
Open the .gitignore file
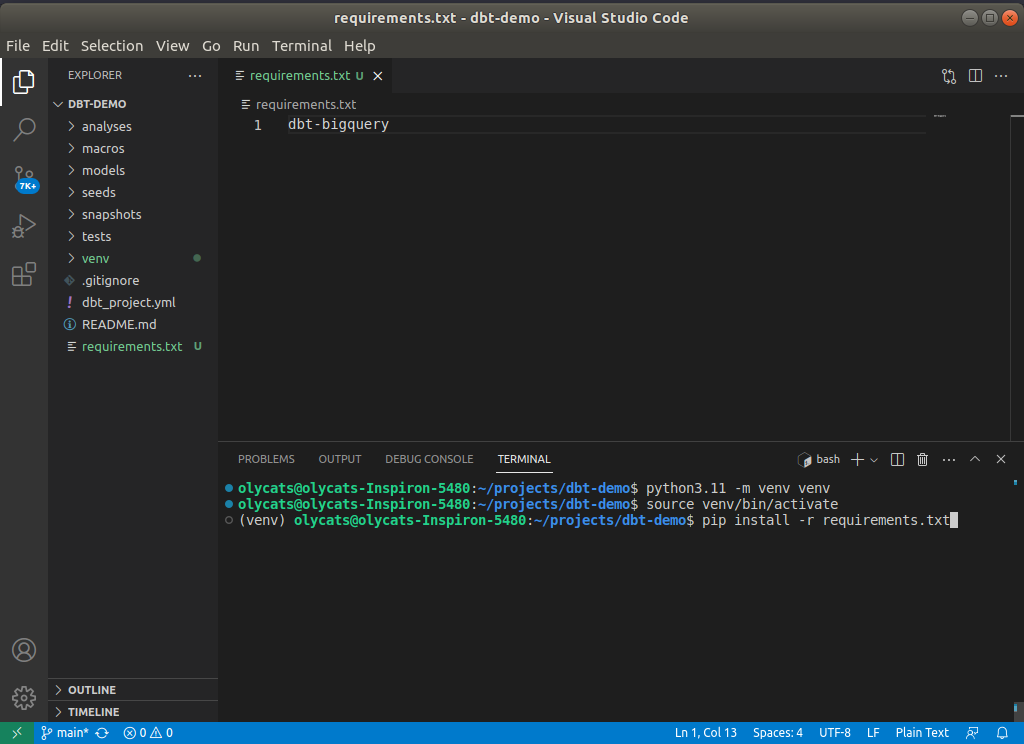(133, 280)
